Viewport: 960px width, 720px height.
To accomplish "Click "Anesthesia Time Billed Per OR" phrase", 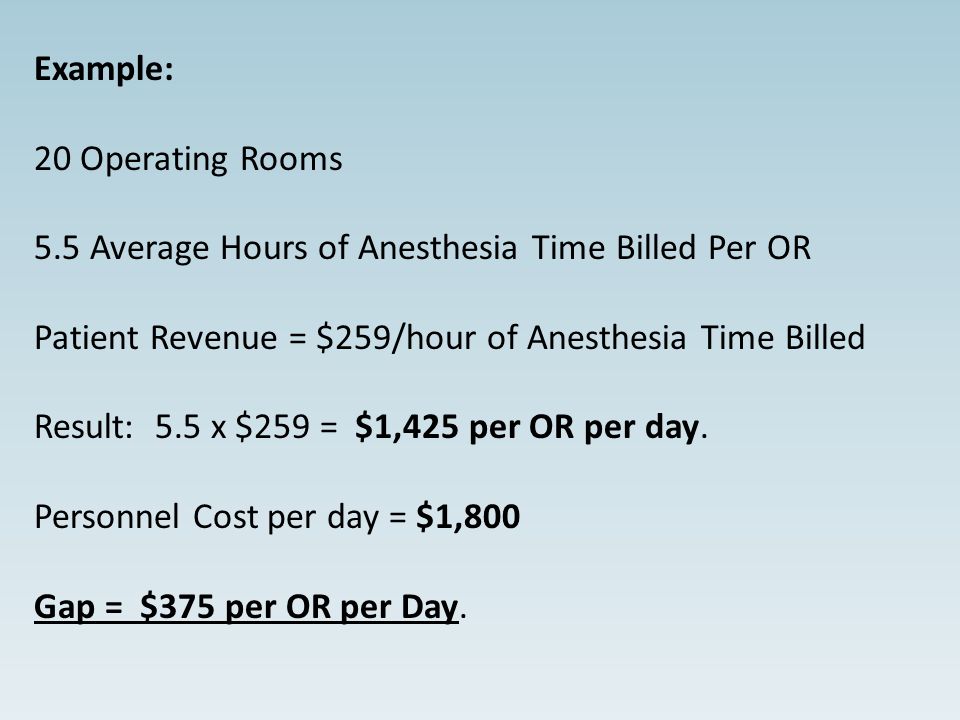I will tap(584, 248).
